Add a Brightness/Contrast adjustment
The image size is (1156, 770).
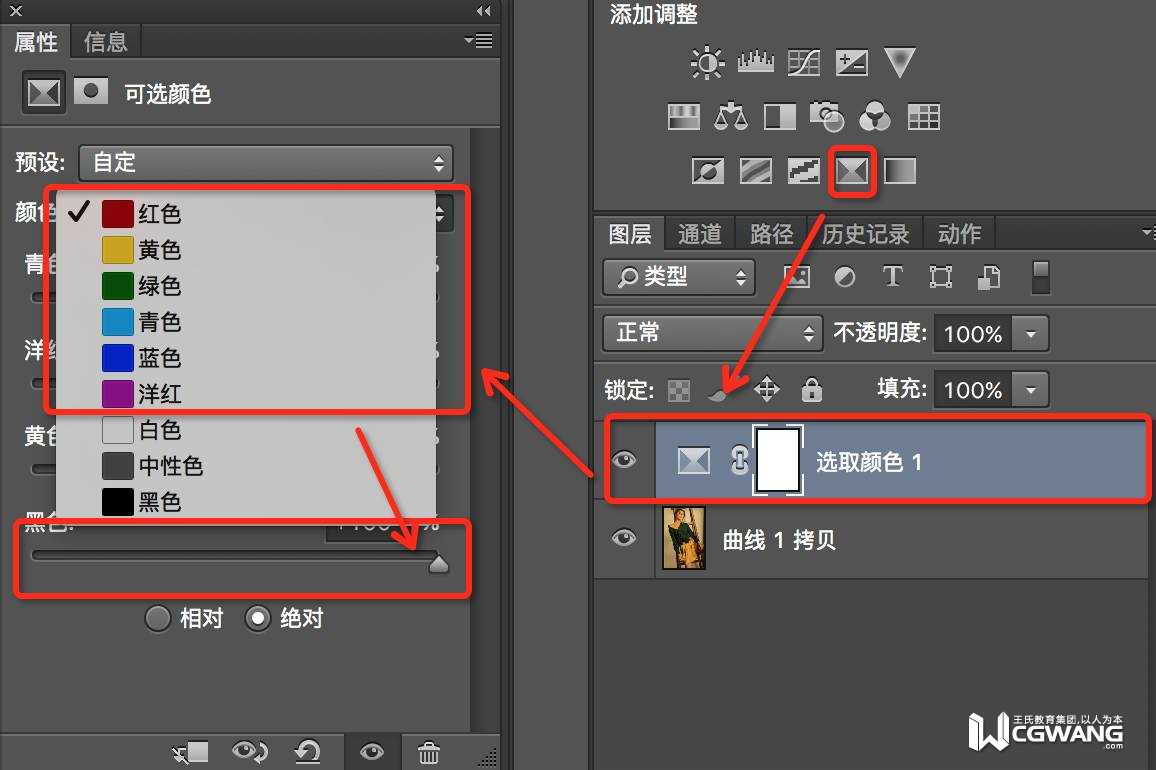coord(707,63)
